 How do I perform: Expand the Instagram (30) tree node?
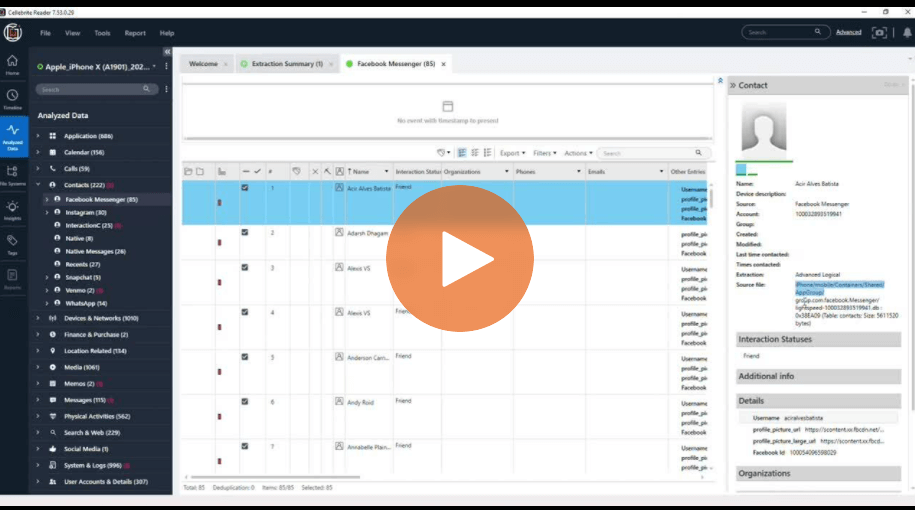tap(47, 212)
